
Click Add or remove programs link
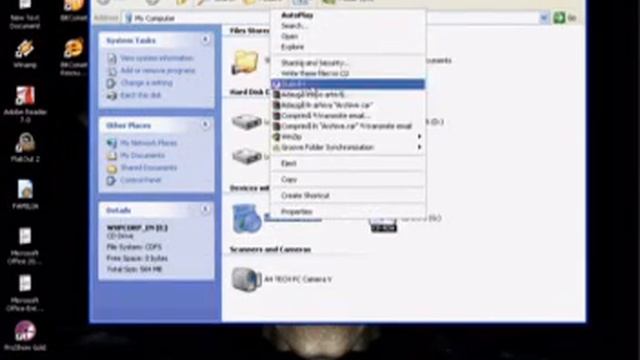point(158,71)
